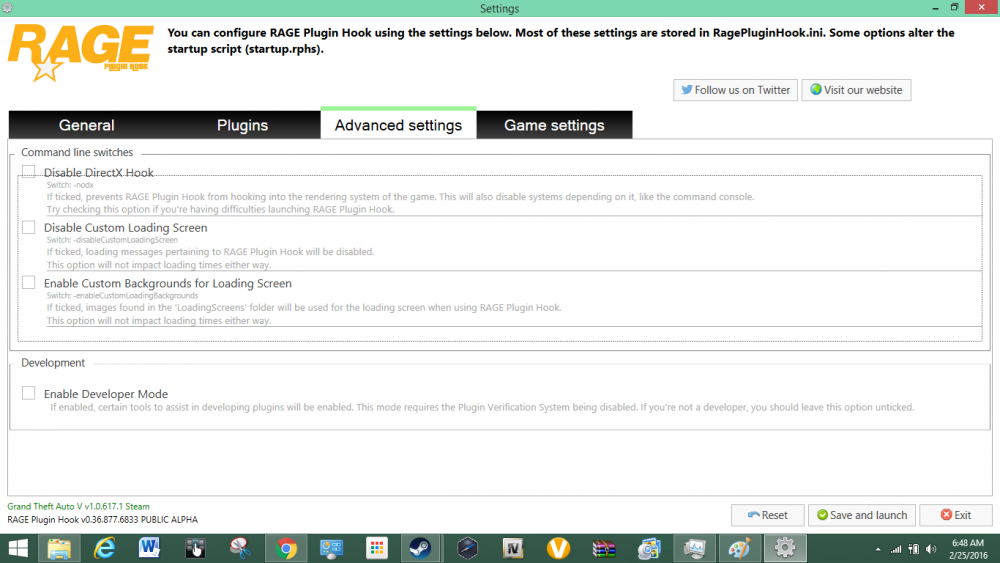1000x563 pixels.
Task: Open Google Chrome from taskbar
Action: [286, 548]
